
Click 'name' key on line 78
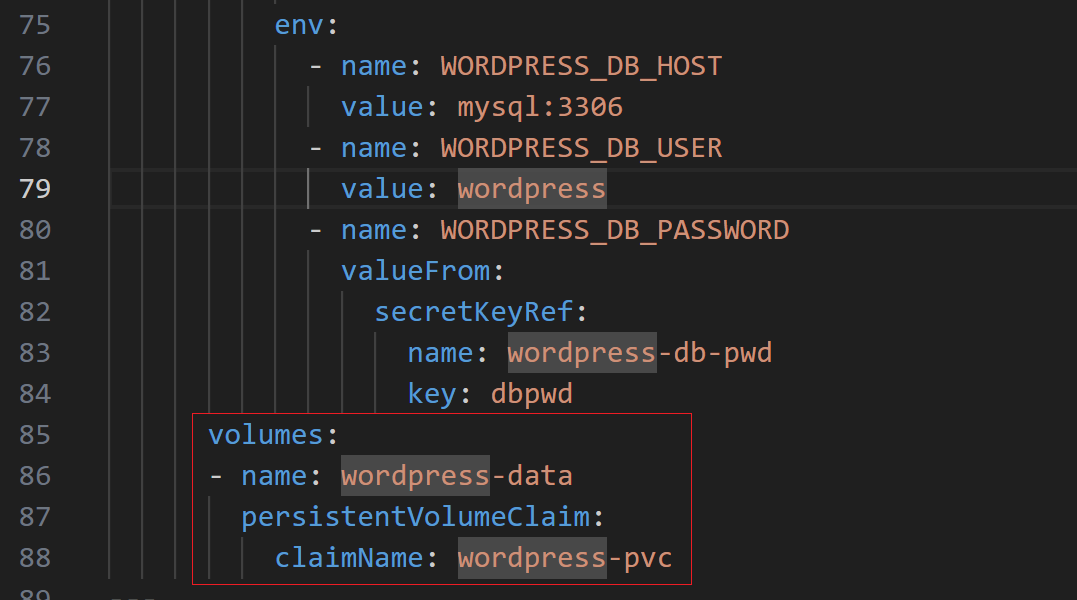coord(374,148)
